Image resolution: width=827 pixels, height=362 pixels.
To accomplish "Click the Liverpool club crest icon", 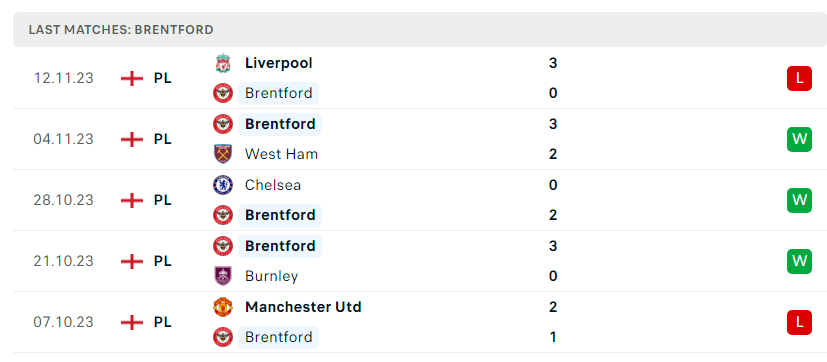I will point(223,63).
